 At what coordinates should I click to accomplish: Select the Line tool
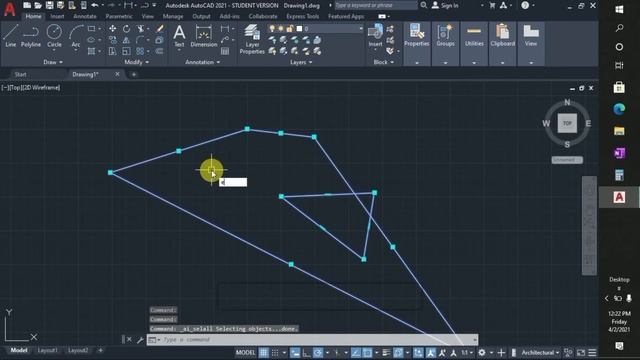pyautogui.click(x=11, y=36)
